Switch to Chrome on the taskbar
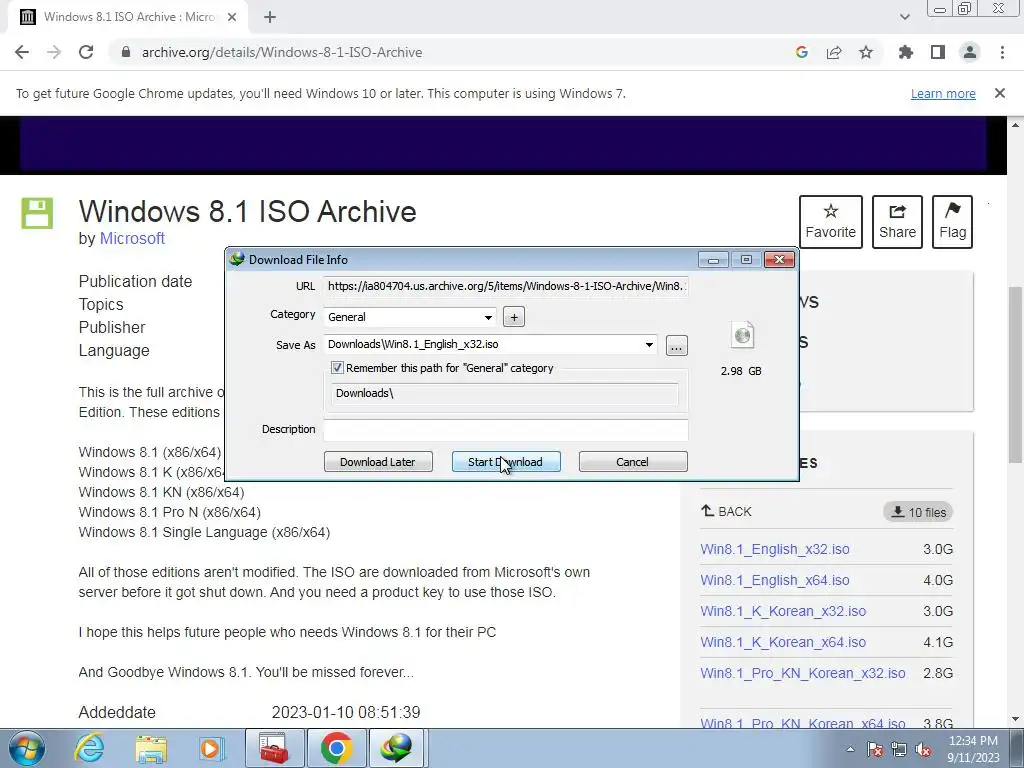Viewport: 1024px width, 768px height. 336,748
